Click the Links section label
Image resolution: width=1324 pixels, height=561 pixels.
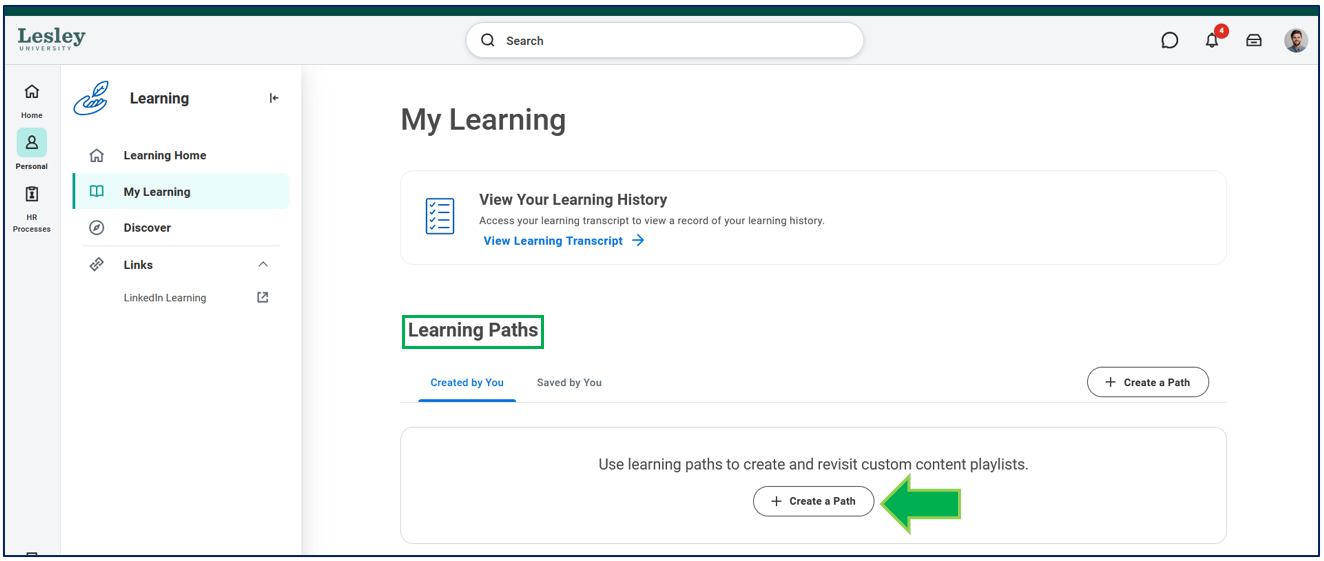point(138,265)
